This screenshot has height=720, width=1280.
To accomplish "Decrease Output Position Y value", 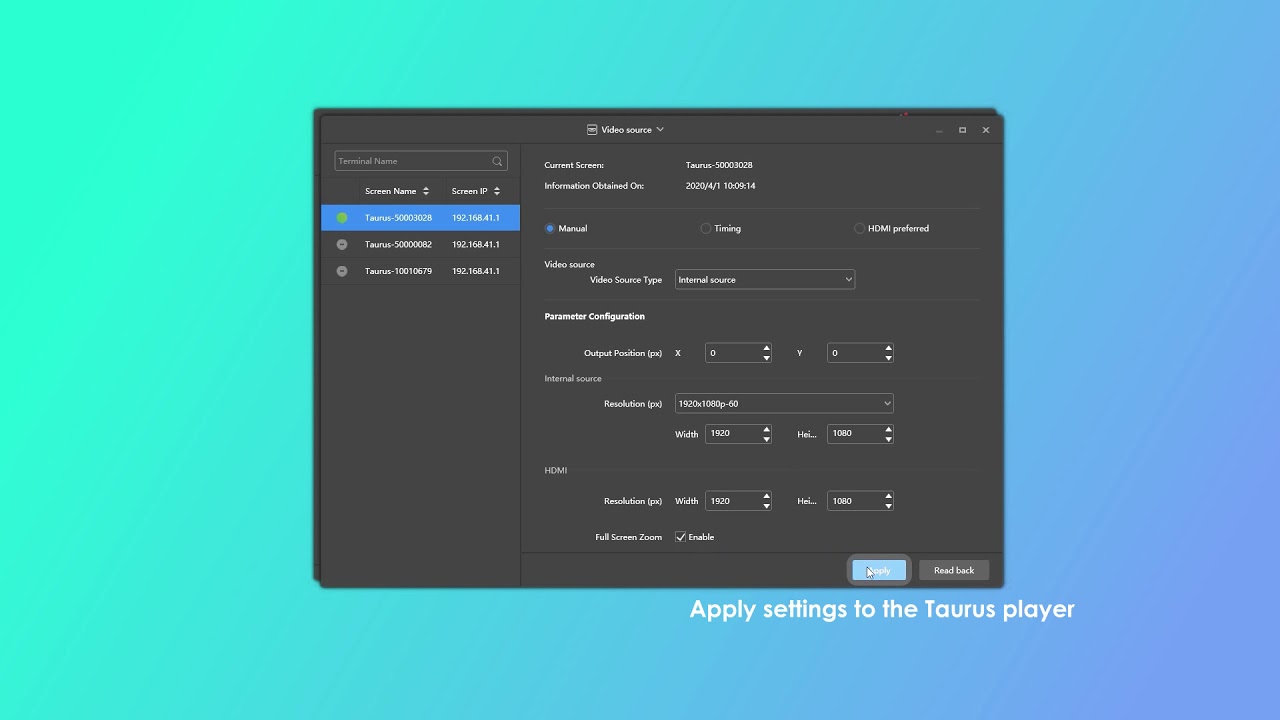I will [x=888, y=358].
